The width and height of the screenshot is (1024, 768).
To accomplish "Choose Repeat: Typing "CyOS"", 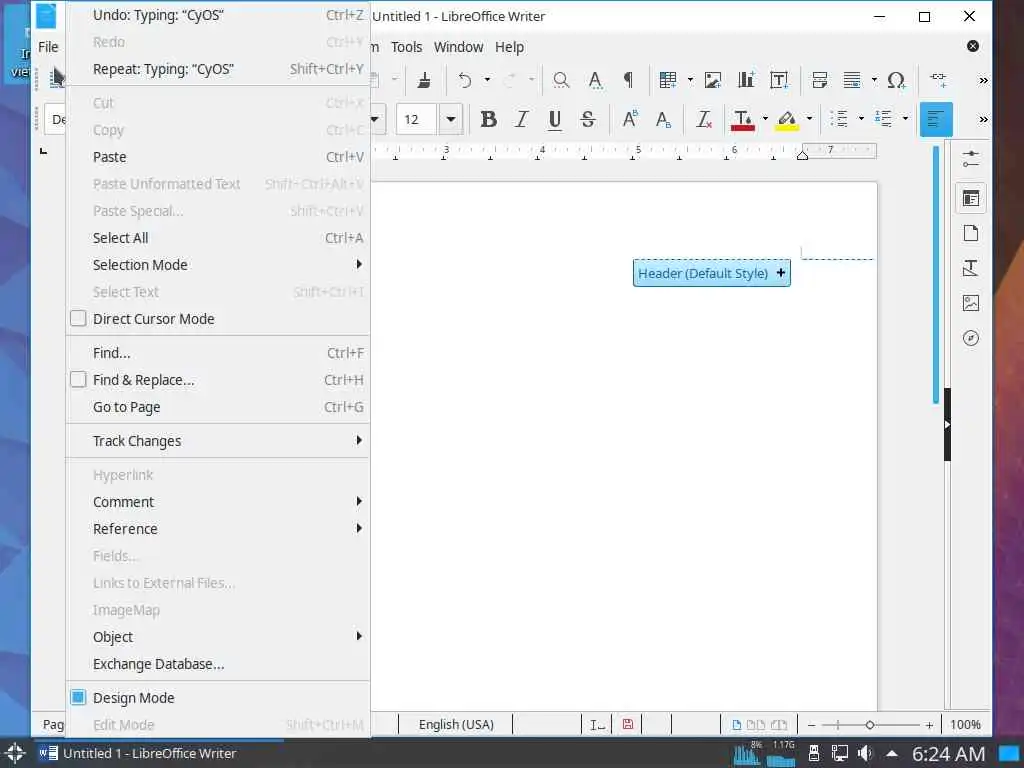I will coord(218,69).
